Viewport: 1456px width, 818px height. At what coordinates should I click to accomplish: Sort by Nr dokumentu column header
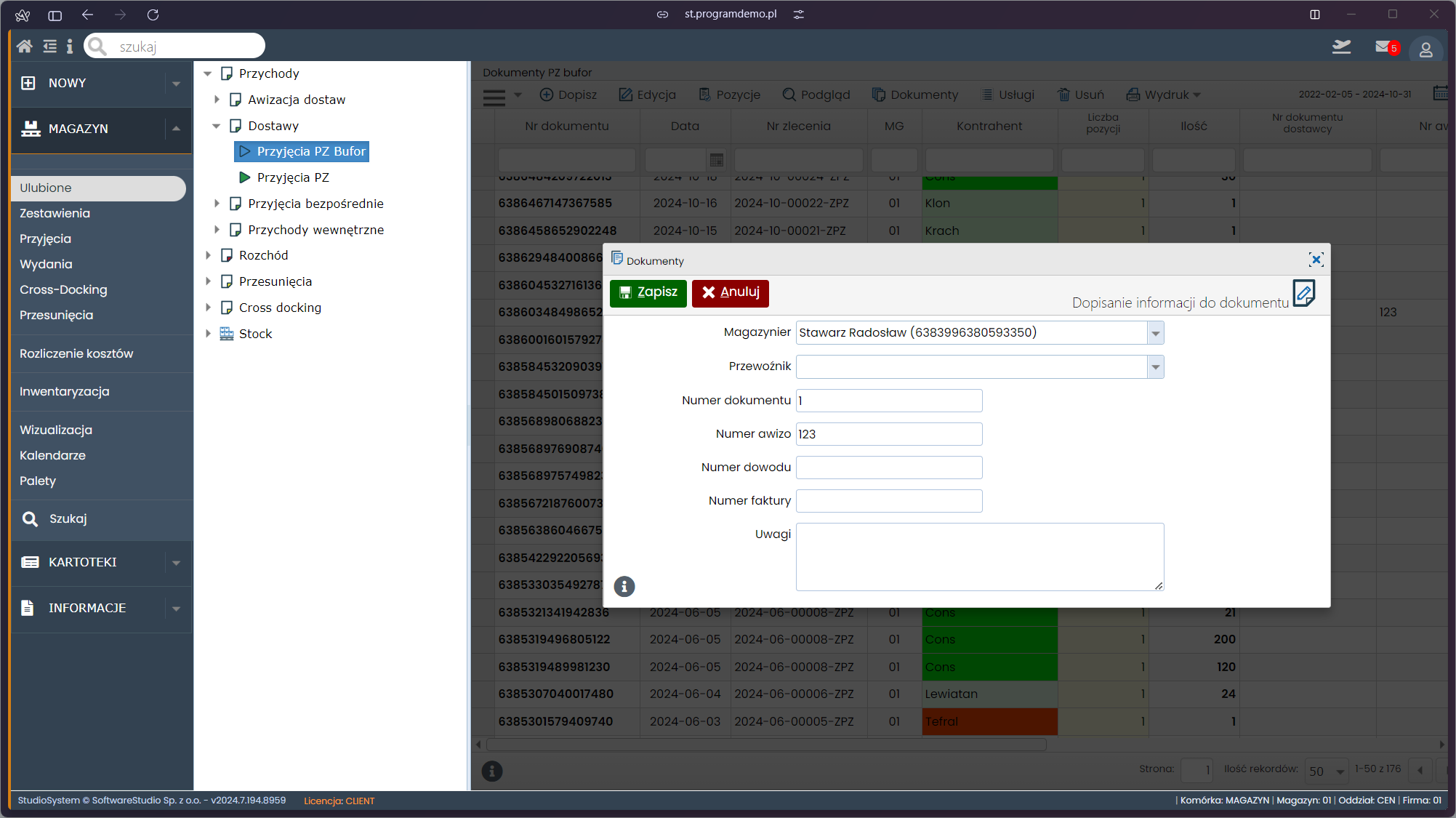(x=567, y=127)
